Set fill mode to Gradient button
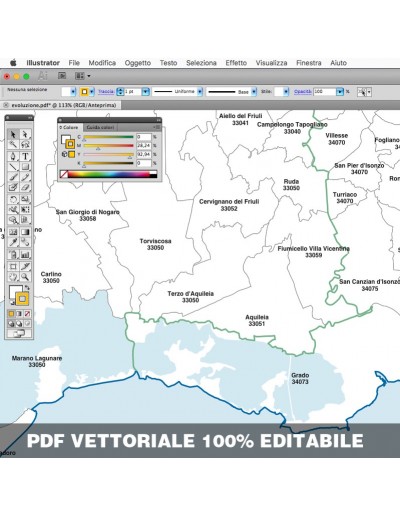 (x=19, y=314)
